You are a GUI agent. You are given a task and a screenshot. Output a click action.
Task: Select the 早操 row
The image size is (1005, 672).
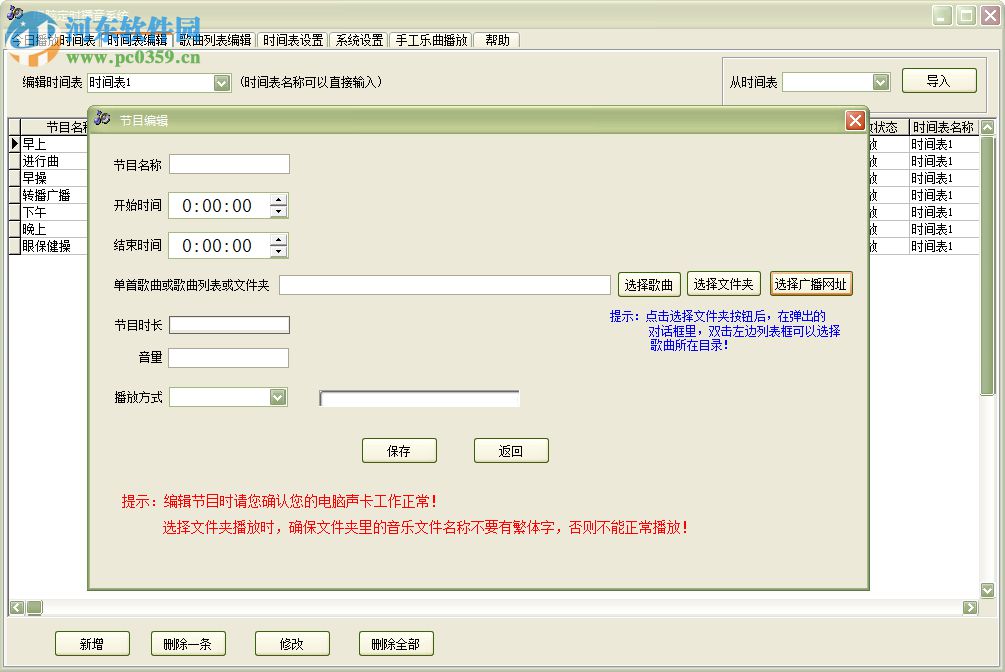pos(54,178)
